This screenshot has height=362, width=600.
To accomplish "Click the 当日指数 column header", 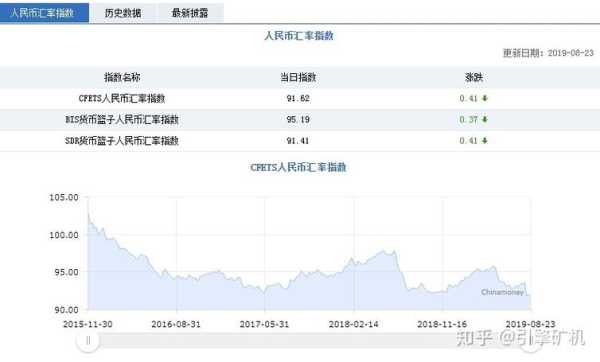I will (298, 77).
